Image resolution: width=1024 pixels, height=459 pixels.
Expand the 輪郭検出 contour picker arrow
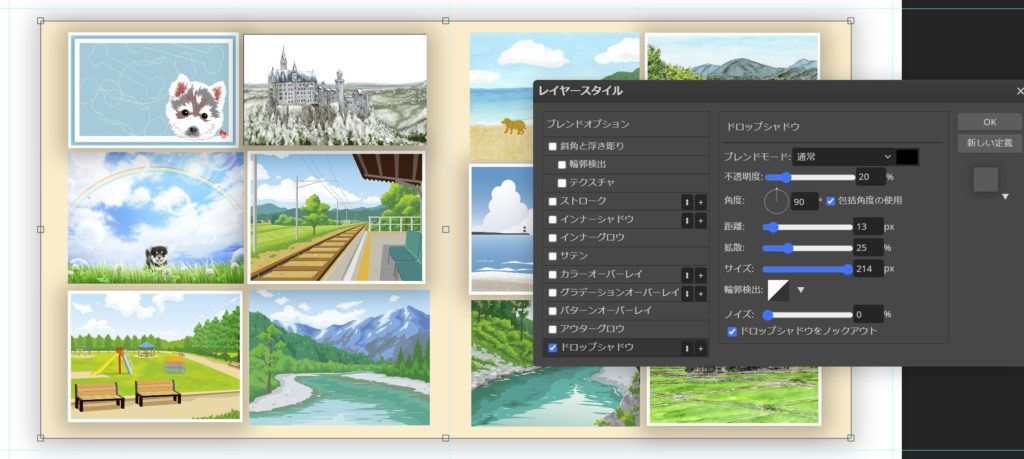[800, 290]
